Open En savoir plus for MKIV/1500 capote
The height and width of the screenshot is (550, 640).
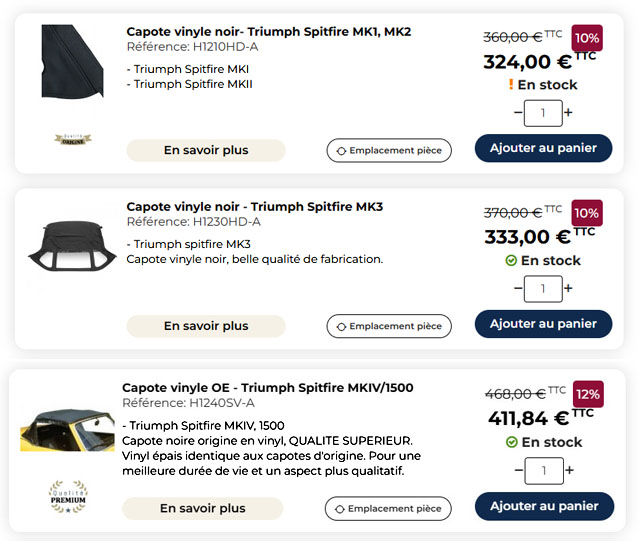point(202,508)
